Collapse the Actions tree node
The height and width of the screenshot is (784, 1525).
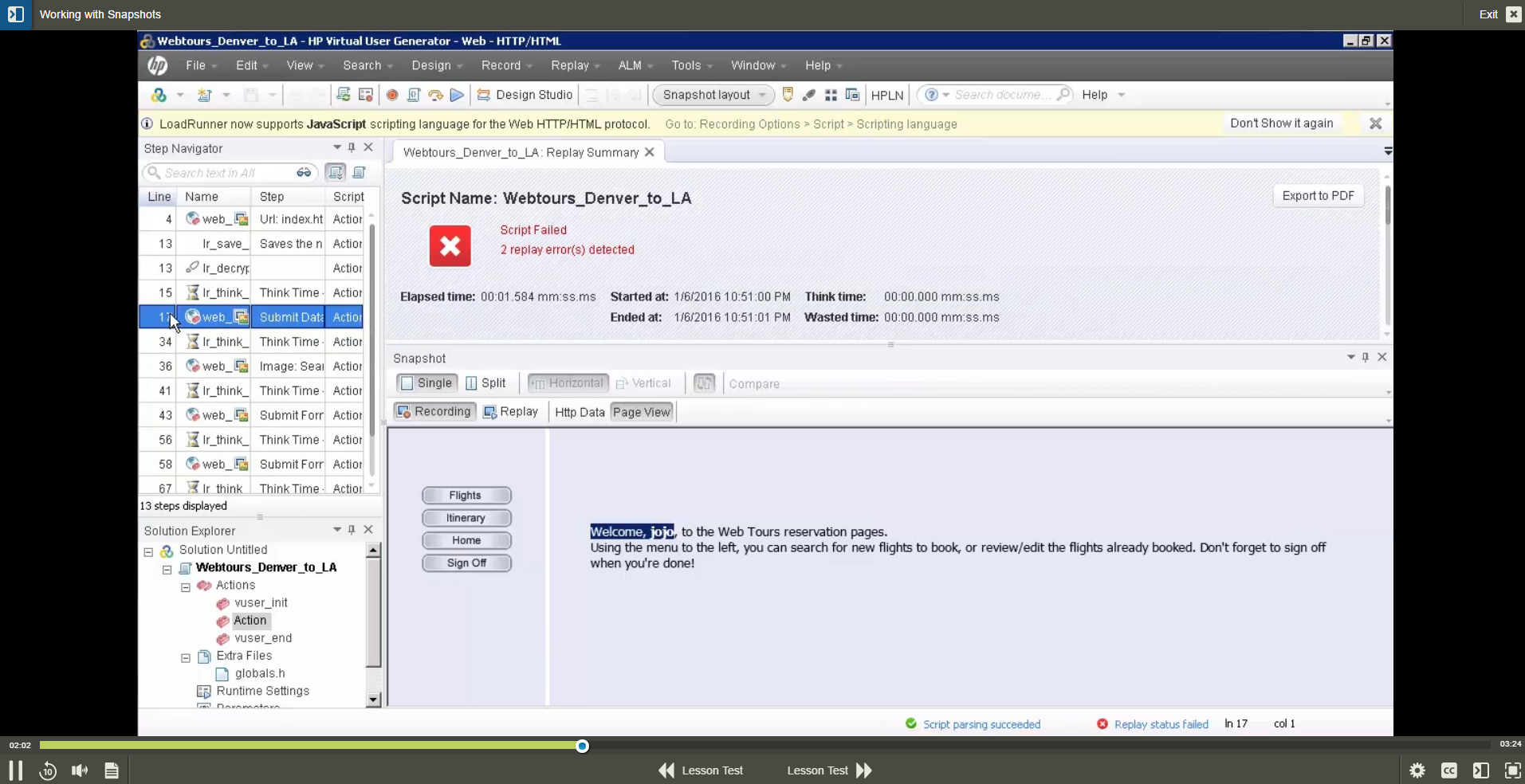186,587
